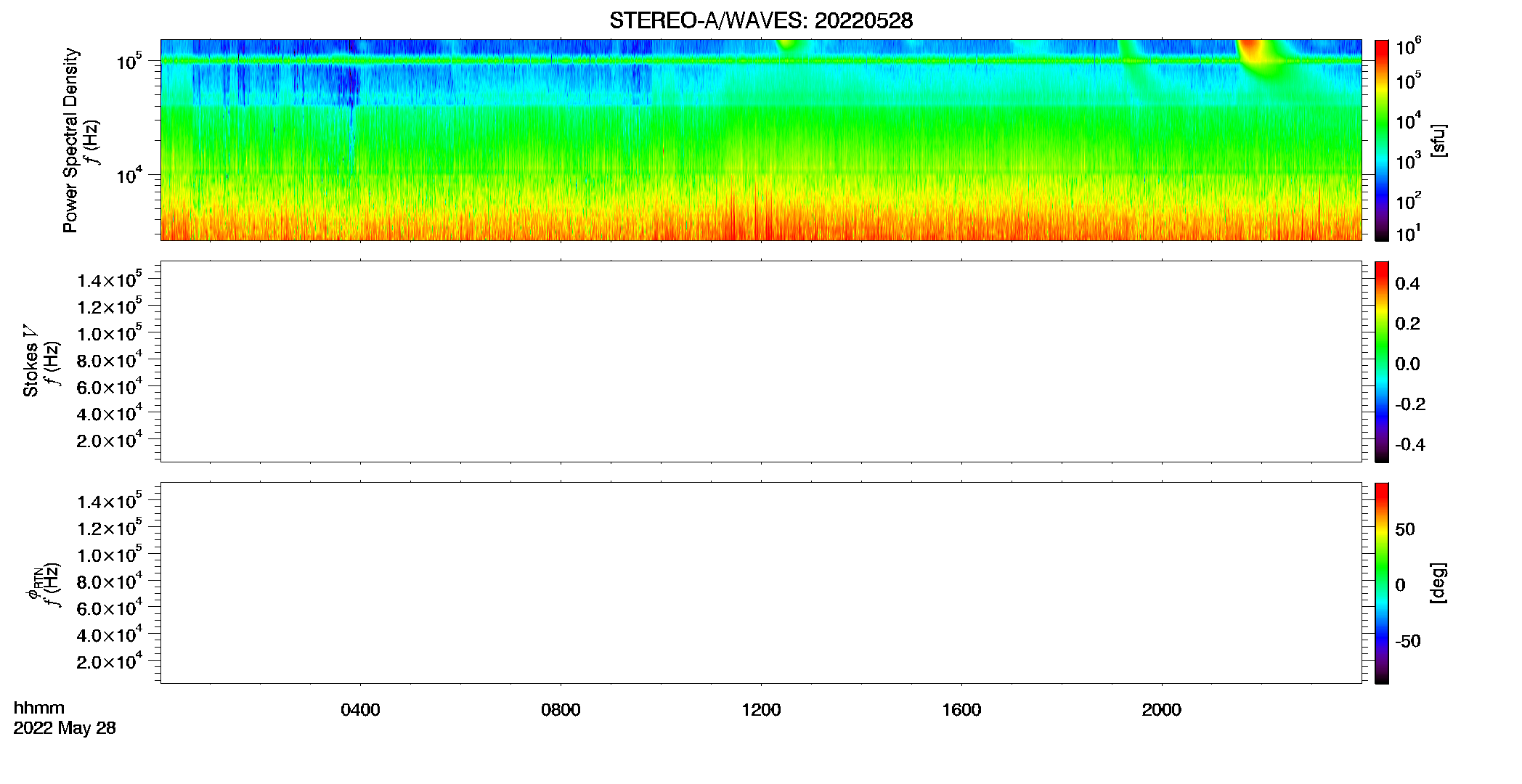Click the 50 label on degree colorbar
Viewport: 1522px width, 784px height.
click(x=1405, y=529)
